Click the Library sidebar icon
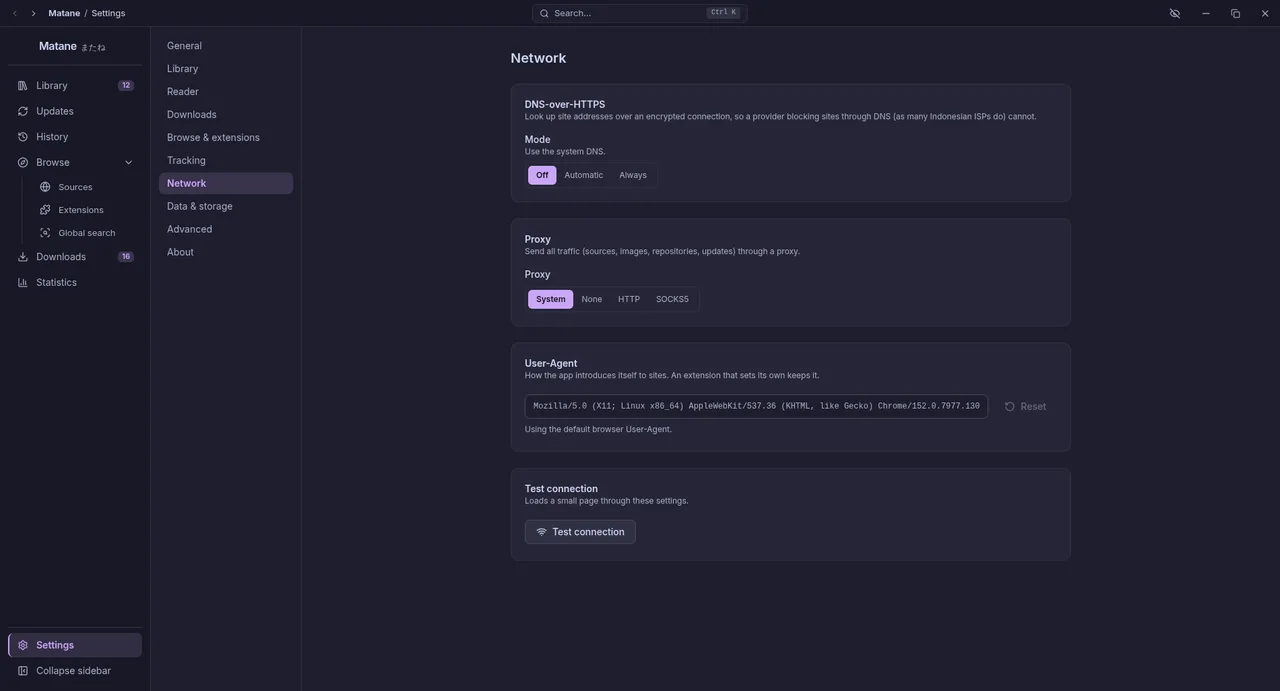Screen dimensions: 1280x691 [x=23, y=86]
